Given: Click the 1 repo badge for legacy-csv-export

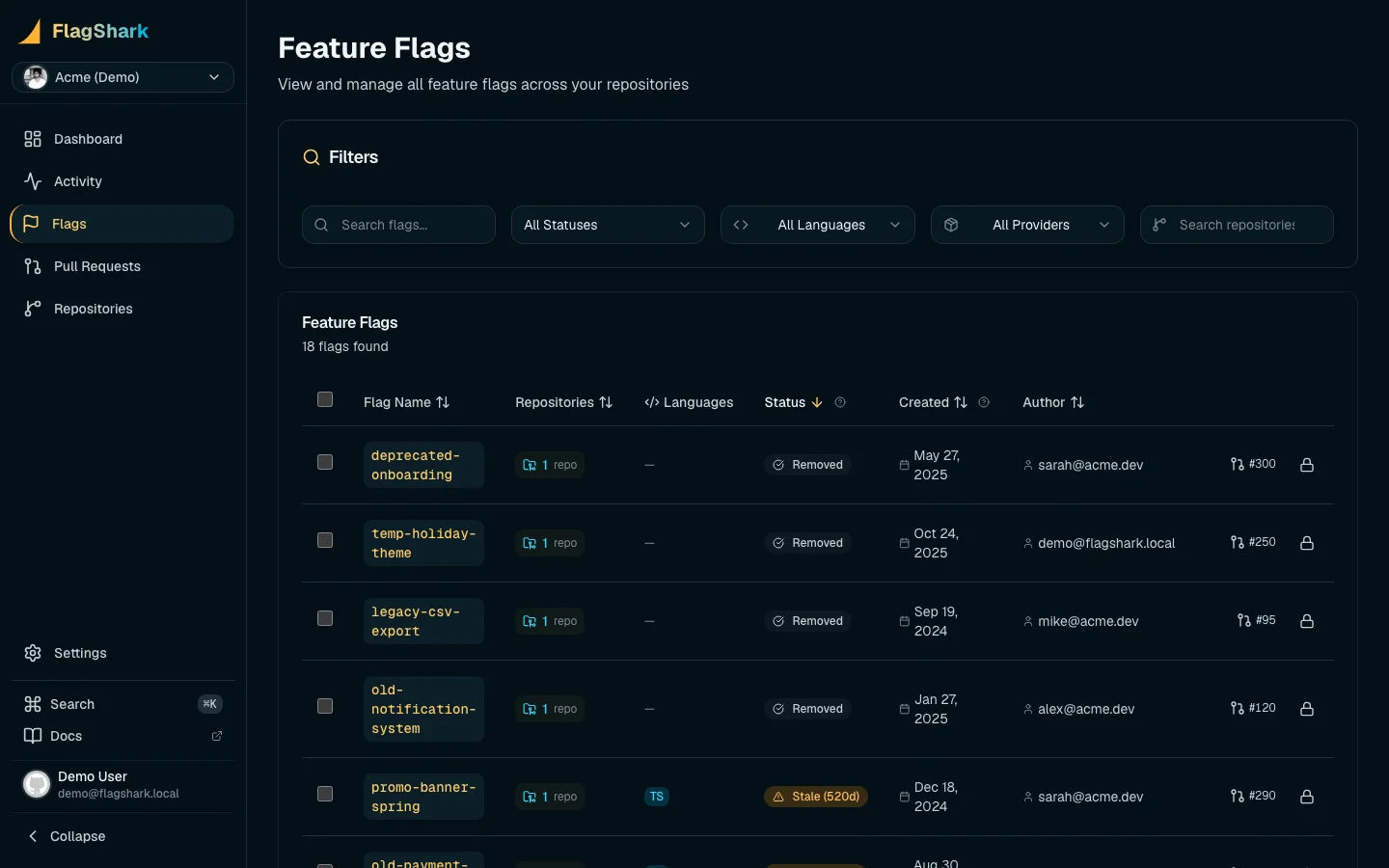Looking at the screenshot, I should pos(550,621).
